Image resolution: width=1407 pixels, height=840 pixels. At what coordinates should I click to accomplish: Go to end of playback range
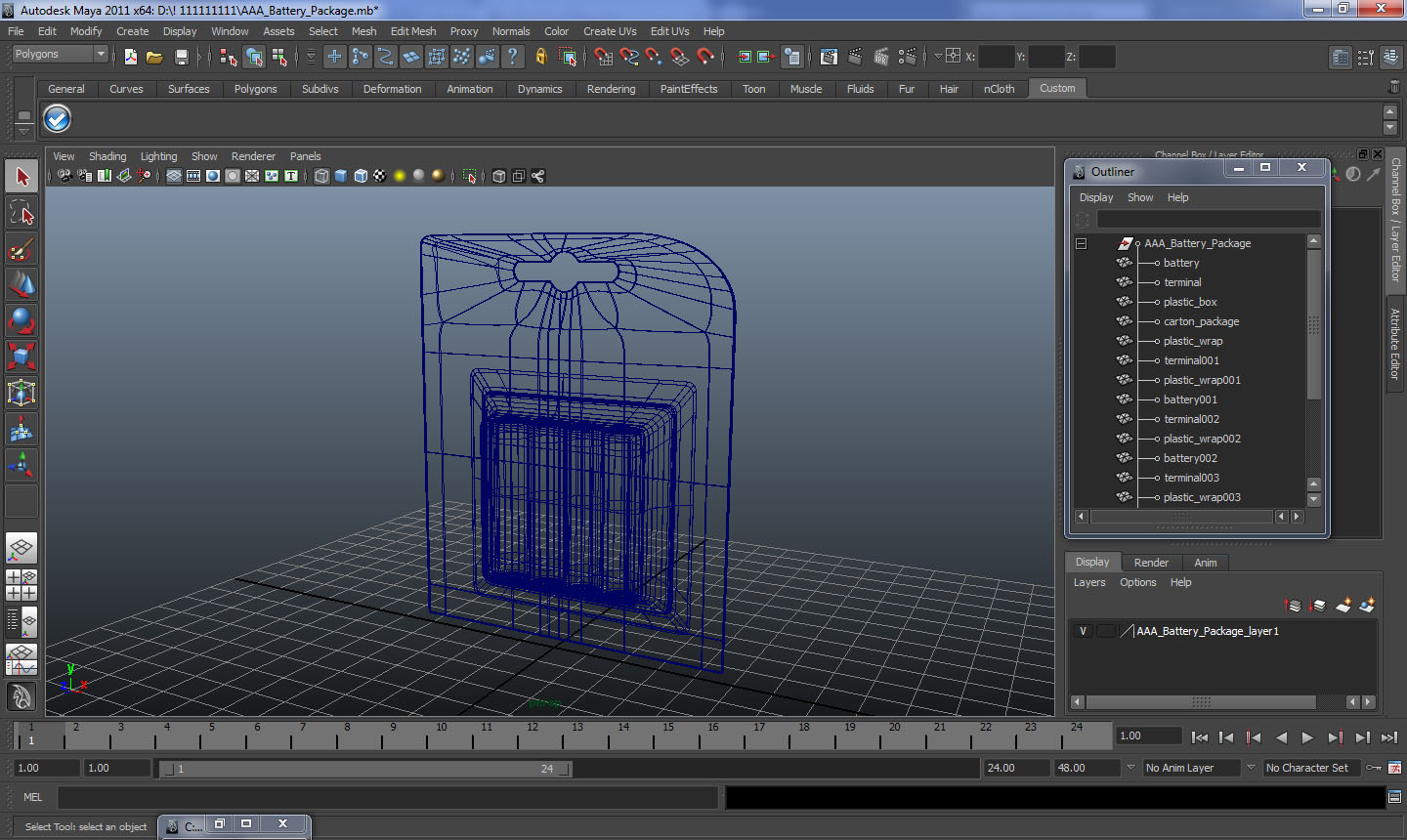pyautogui.click(x=1389, y=737)
